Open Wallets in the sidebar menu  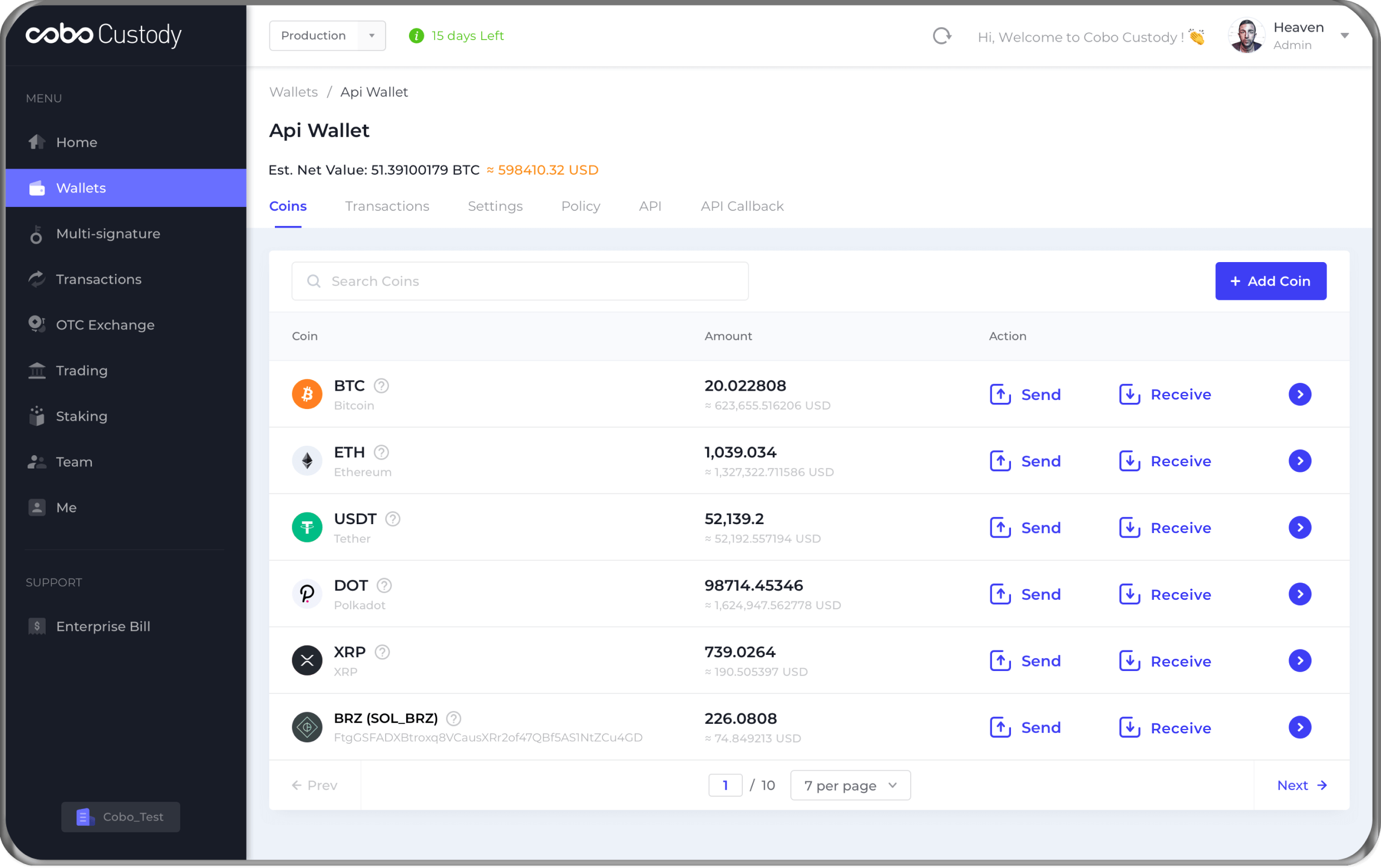pyautogui.click(x=126, y=188)
